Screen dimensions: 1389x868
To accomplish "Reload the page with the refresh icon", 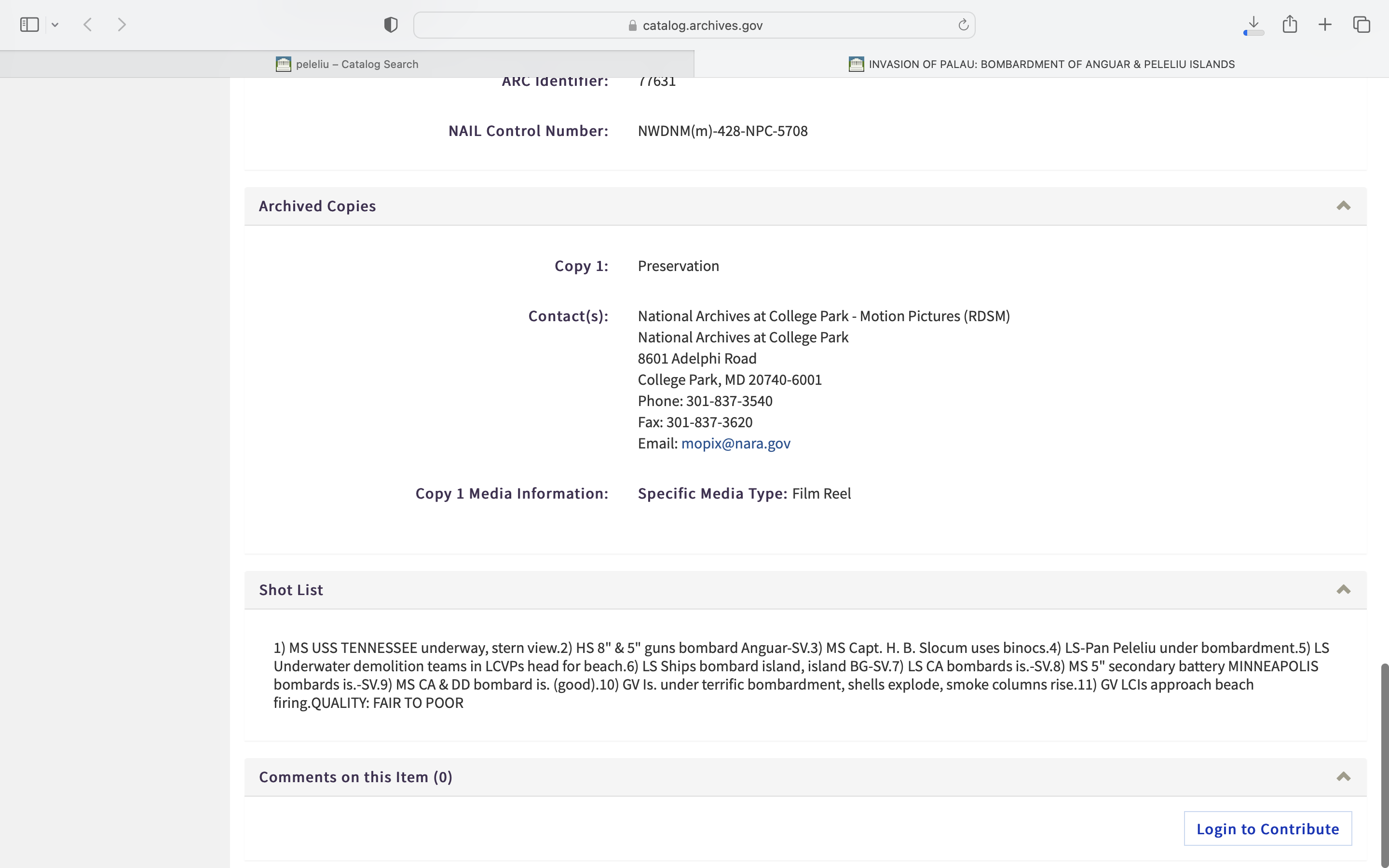I will tap(963, 25).
